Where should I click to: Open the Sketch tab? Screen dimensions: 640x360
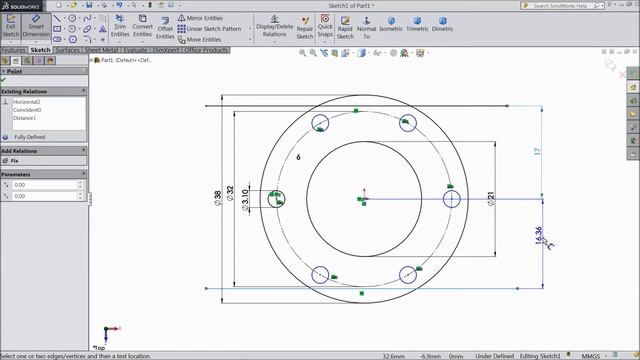click(x=40, y=50)
